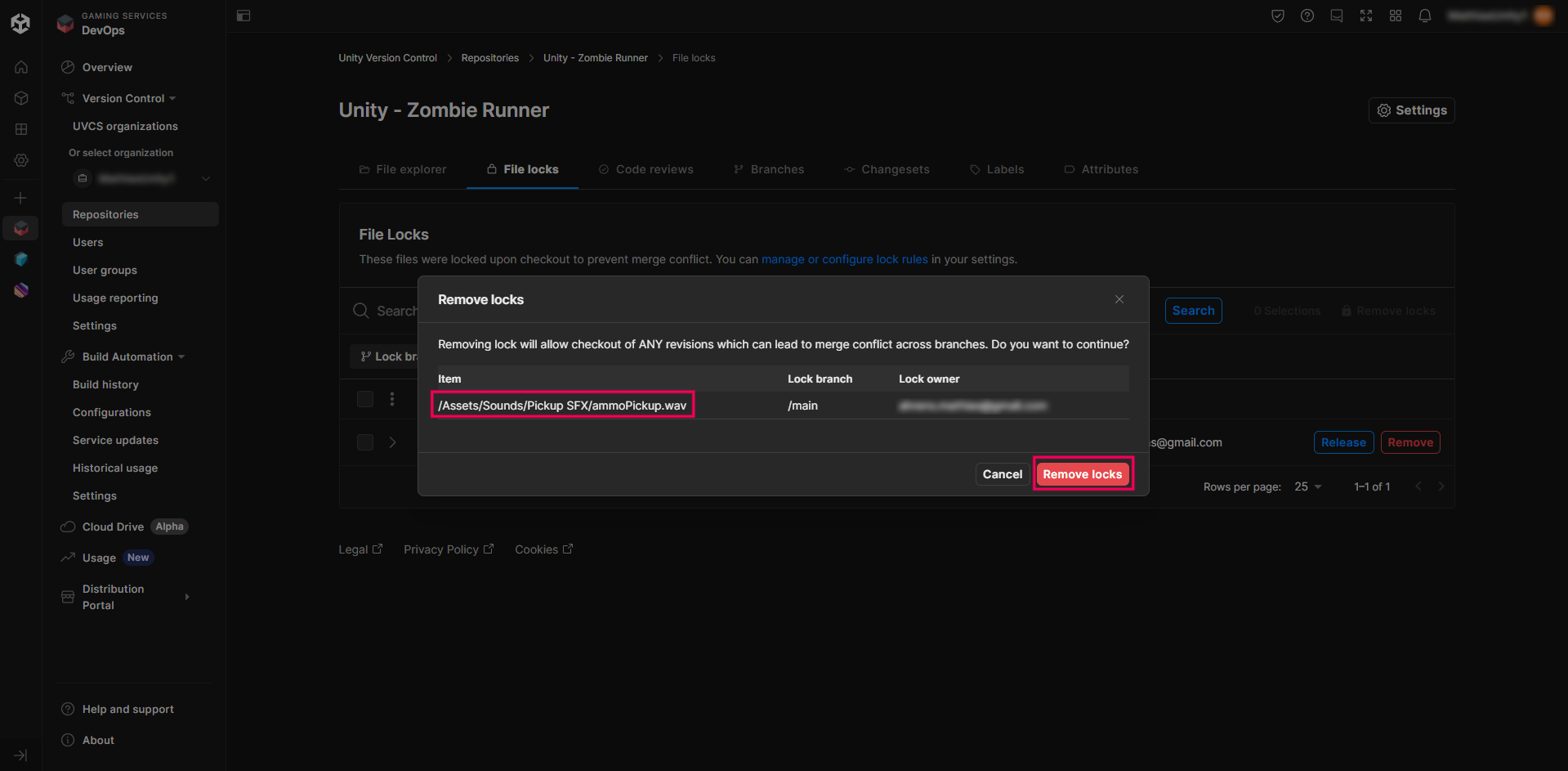Open the help question mark icon
The width and height of the screenshot is (1568, 771).
coord(1307,16)
